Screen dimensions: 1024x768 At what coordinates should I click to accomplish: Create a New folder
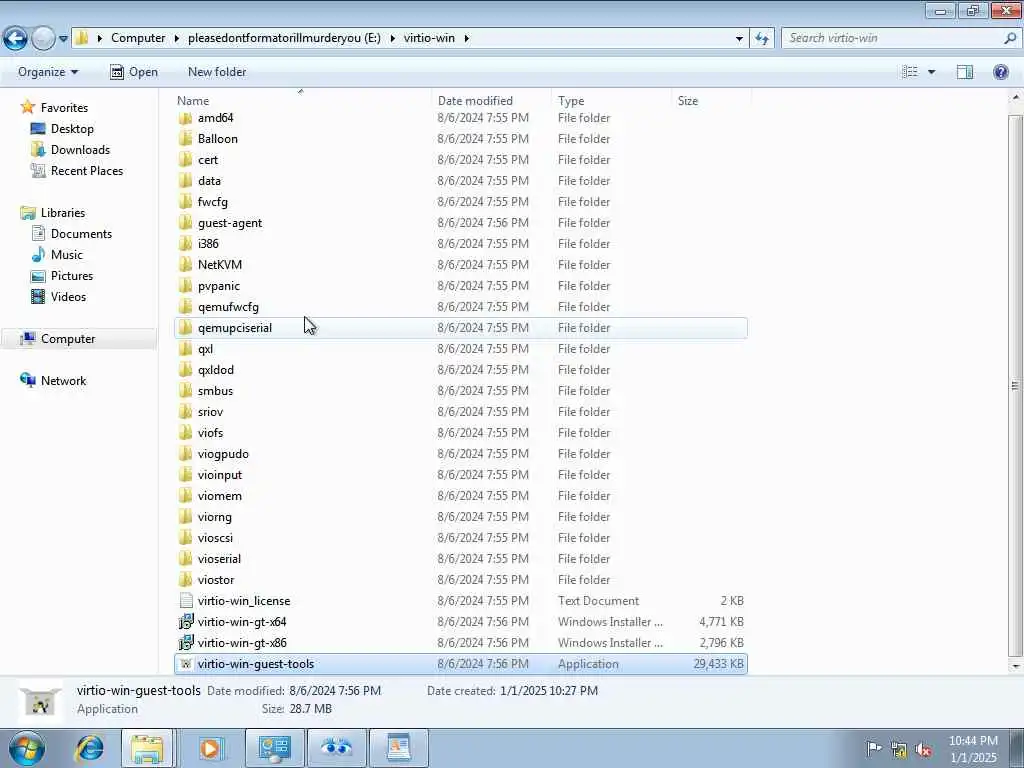(x=217, y=72)
